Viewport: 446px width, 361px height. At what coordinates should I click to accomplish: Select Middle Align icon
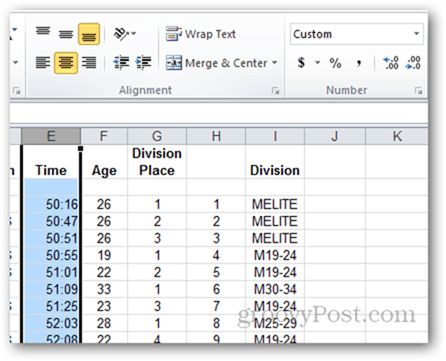[66, 34]
